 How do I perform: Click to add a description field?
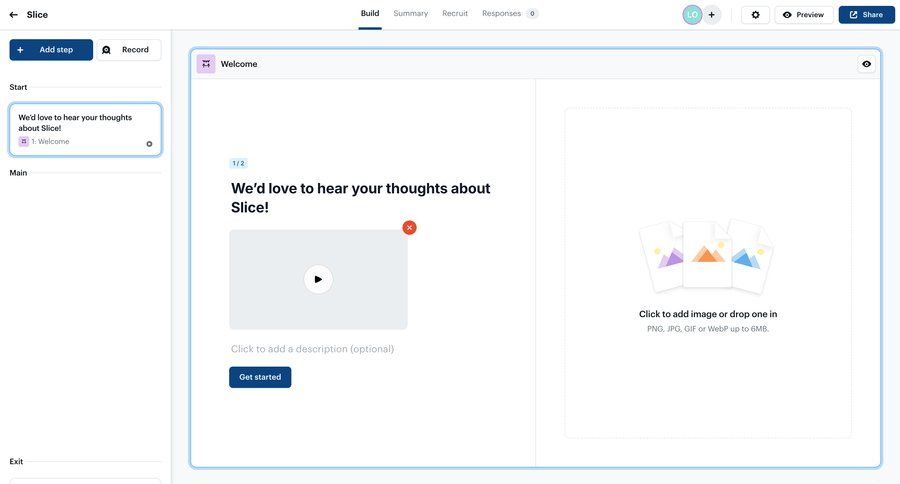[x=312, y=349]
